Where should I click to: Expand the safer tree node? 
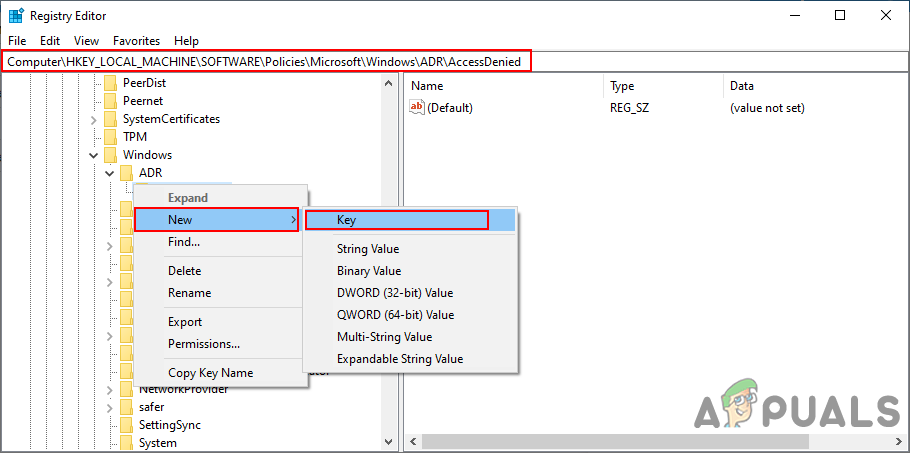pyautogui.click(x=110, y=407)
